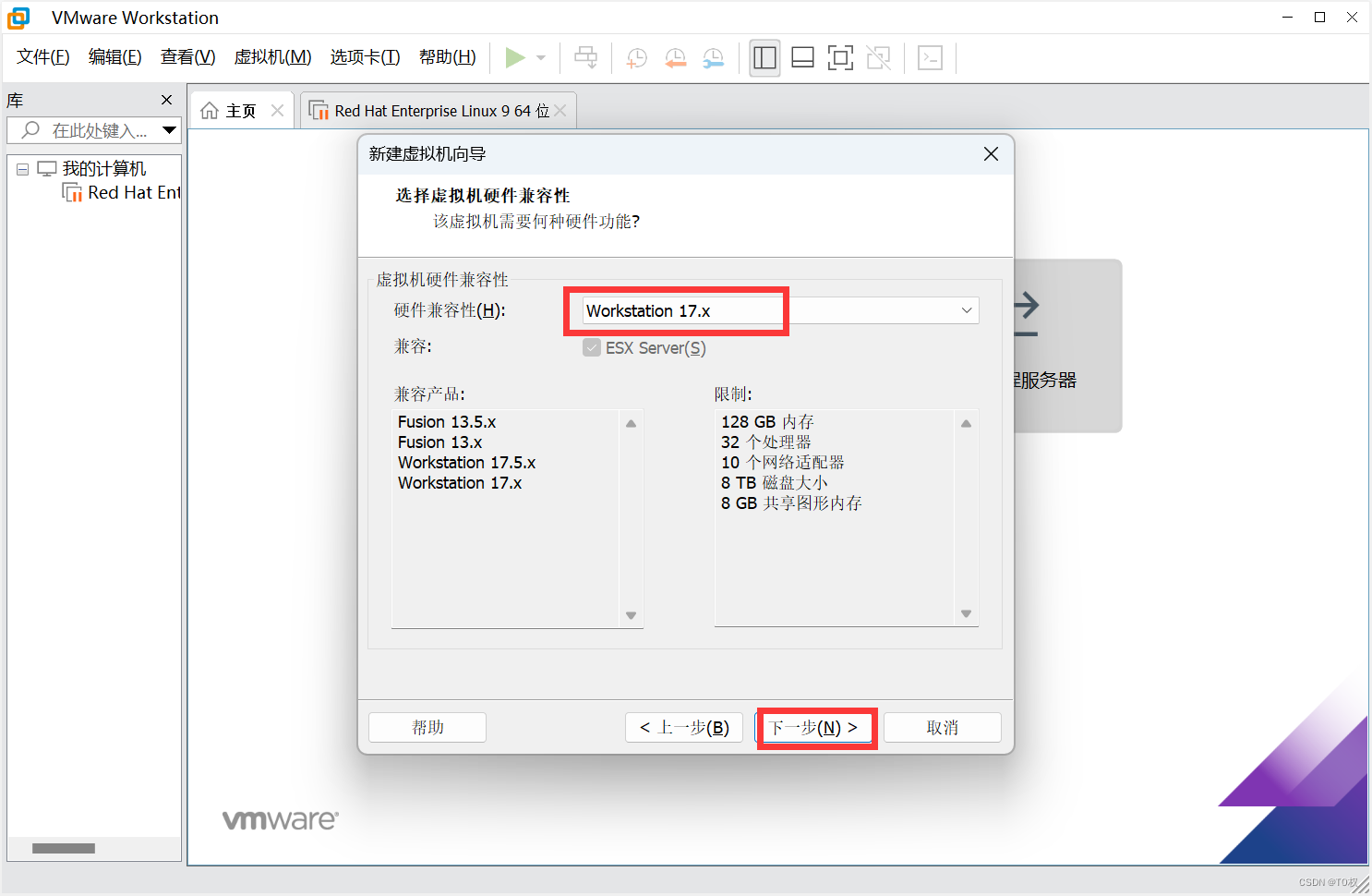The width and height of the screenshot is (1372, 896).
Task: Click the 帮助 button in the wizard
Action: pyautogui.click(x=427, y=727)
